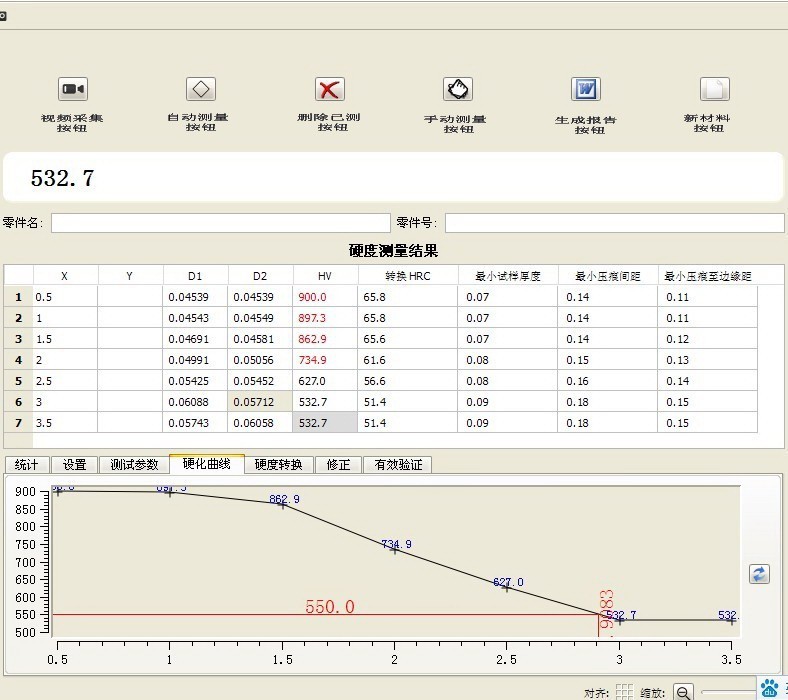Click the video capture (视频采集) camera icon

click(x=72, y=90)
